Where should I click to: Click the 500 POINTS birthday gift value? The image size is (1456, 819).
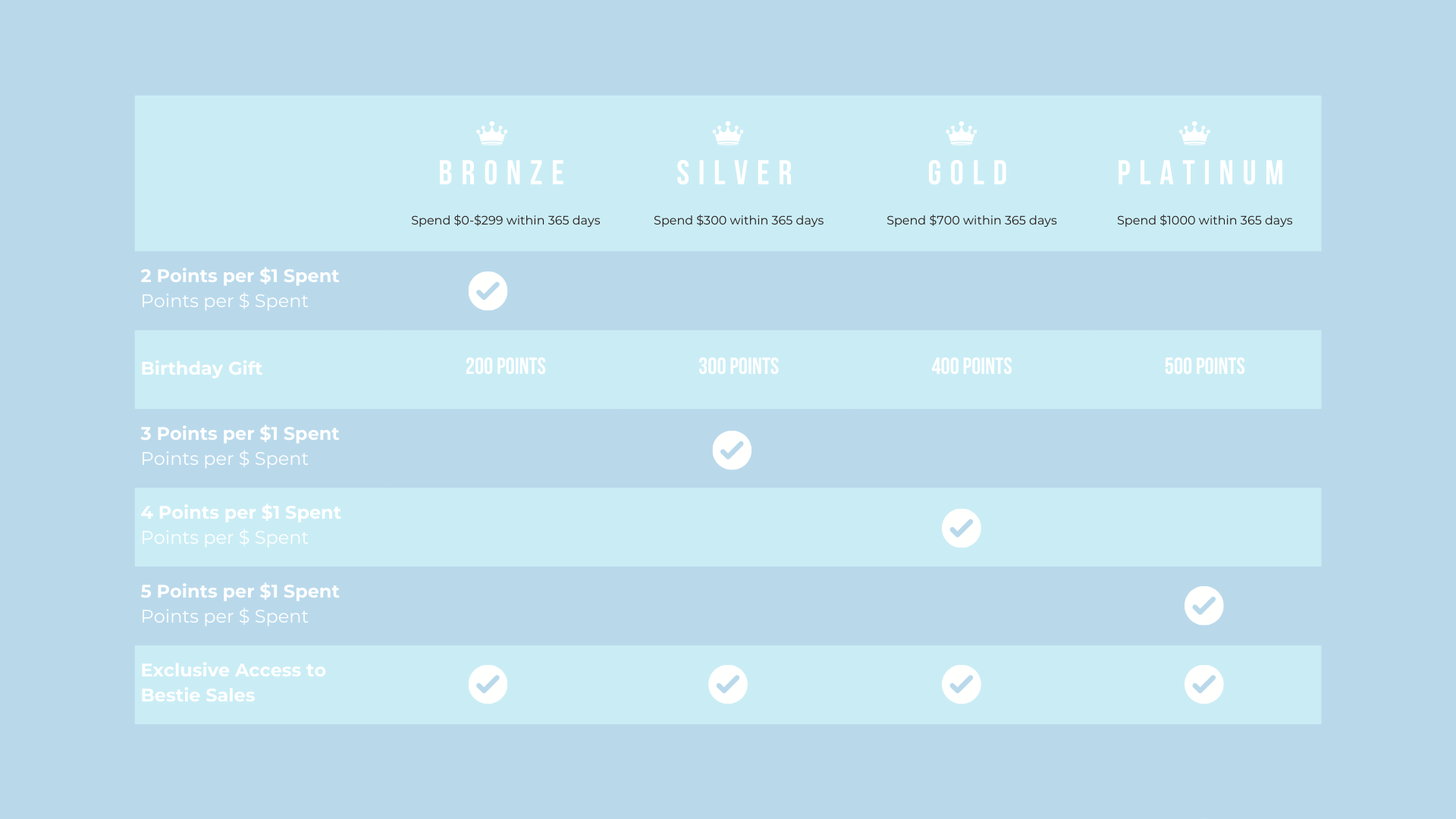point(1205,367)
